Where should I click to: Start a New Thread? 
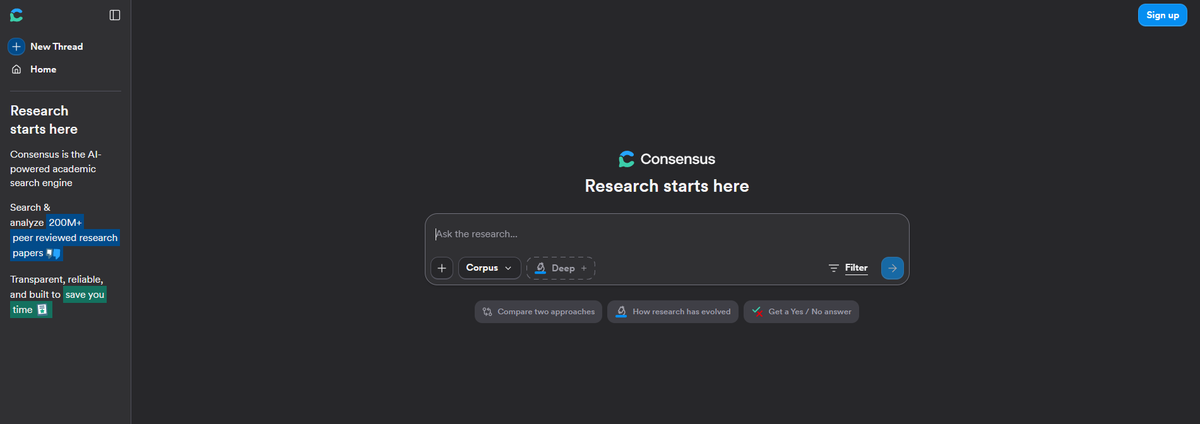[46, 46]
